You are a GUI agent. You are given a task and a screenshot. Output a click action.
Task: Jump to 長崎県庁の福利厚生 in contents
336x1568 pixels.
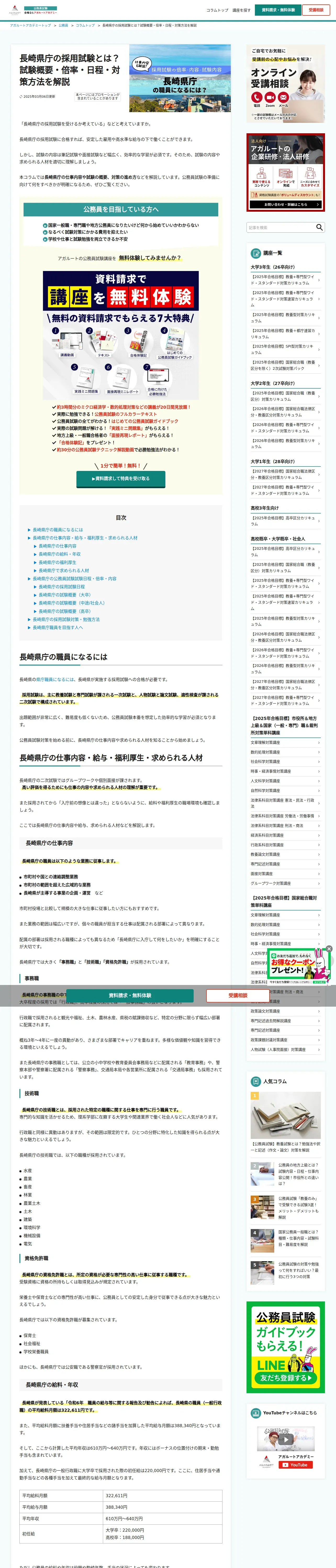click(58, 562)
